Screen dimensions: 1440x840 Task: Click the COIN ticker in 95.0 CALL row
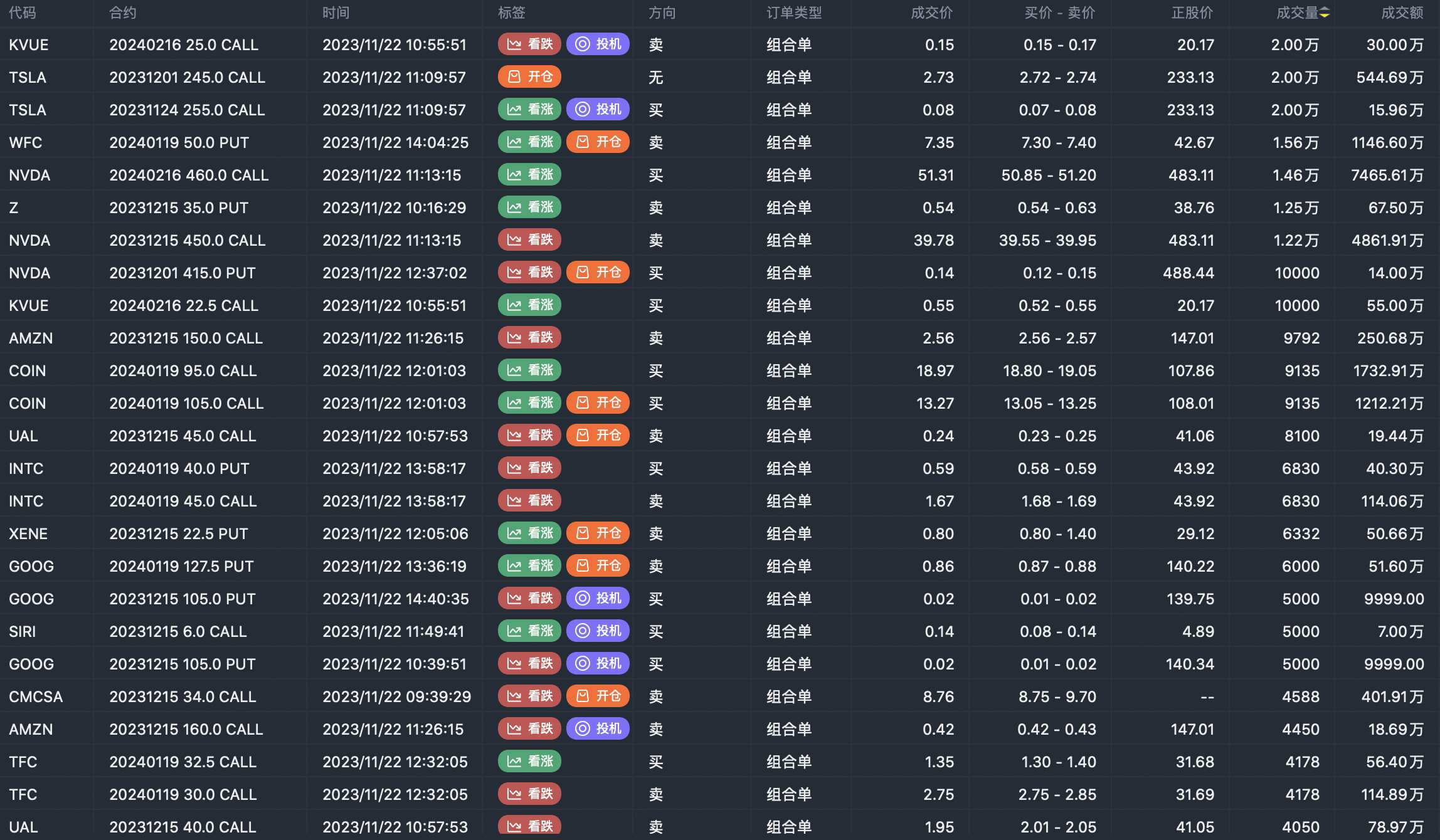tap(28, 370)
